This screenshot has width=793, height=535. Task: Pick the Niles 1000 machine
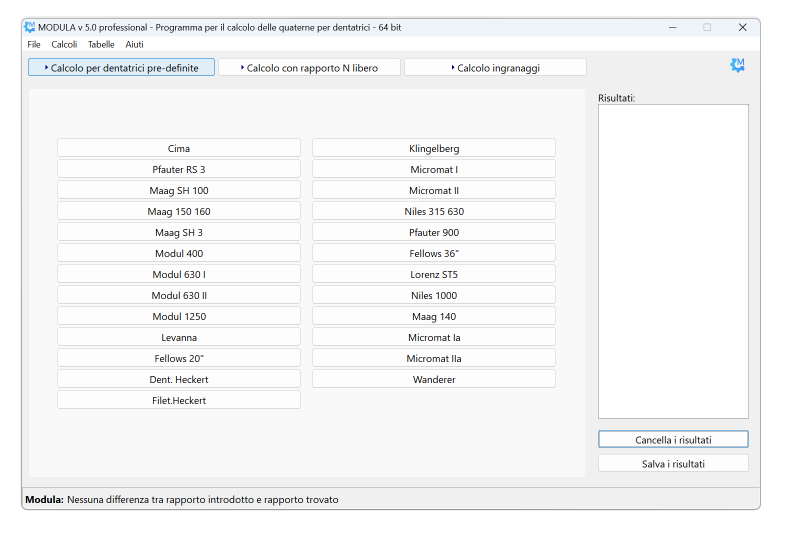tap(434, 295)
